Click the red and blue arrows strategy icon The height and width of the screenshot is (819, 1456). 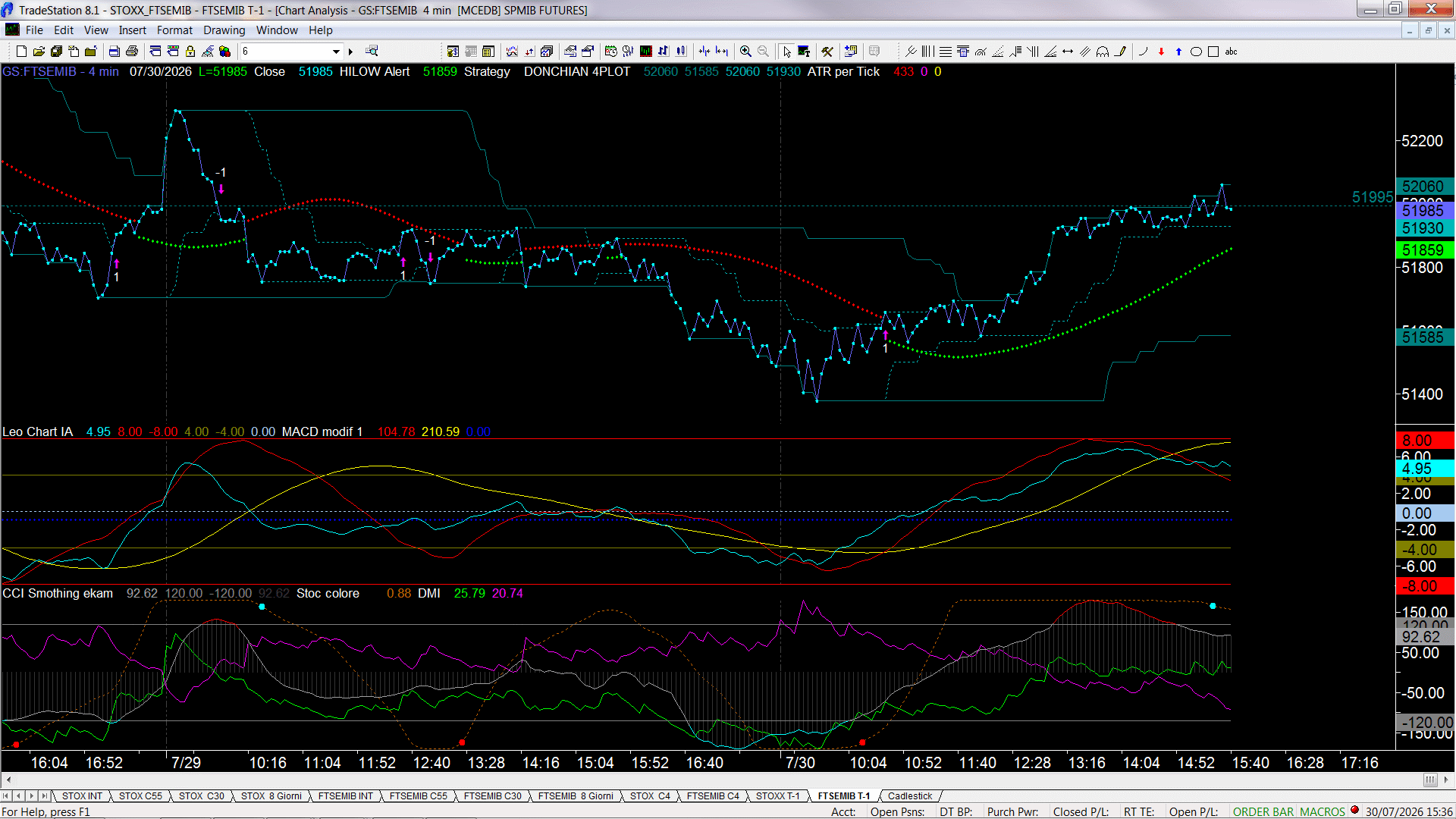pyautogui.click(x=529, y=52)
